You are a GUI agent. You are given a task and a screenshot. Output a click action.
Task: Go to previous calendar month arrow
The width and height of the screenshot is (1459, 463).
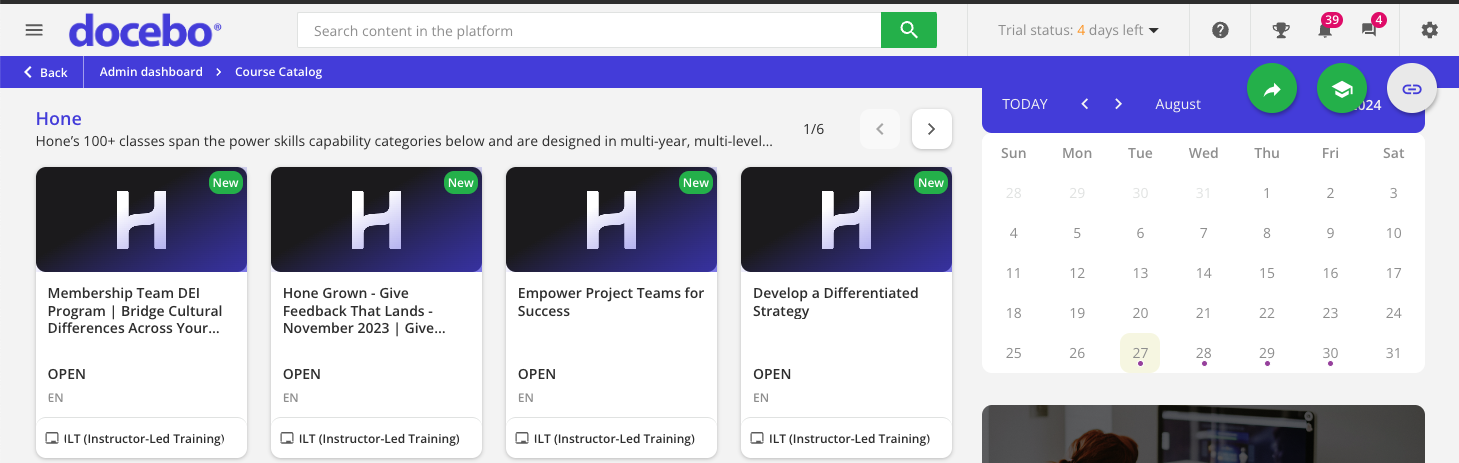point(1085,104)
